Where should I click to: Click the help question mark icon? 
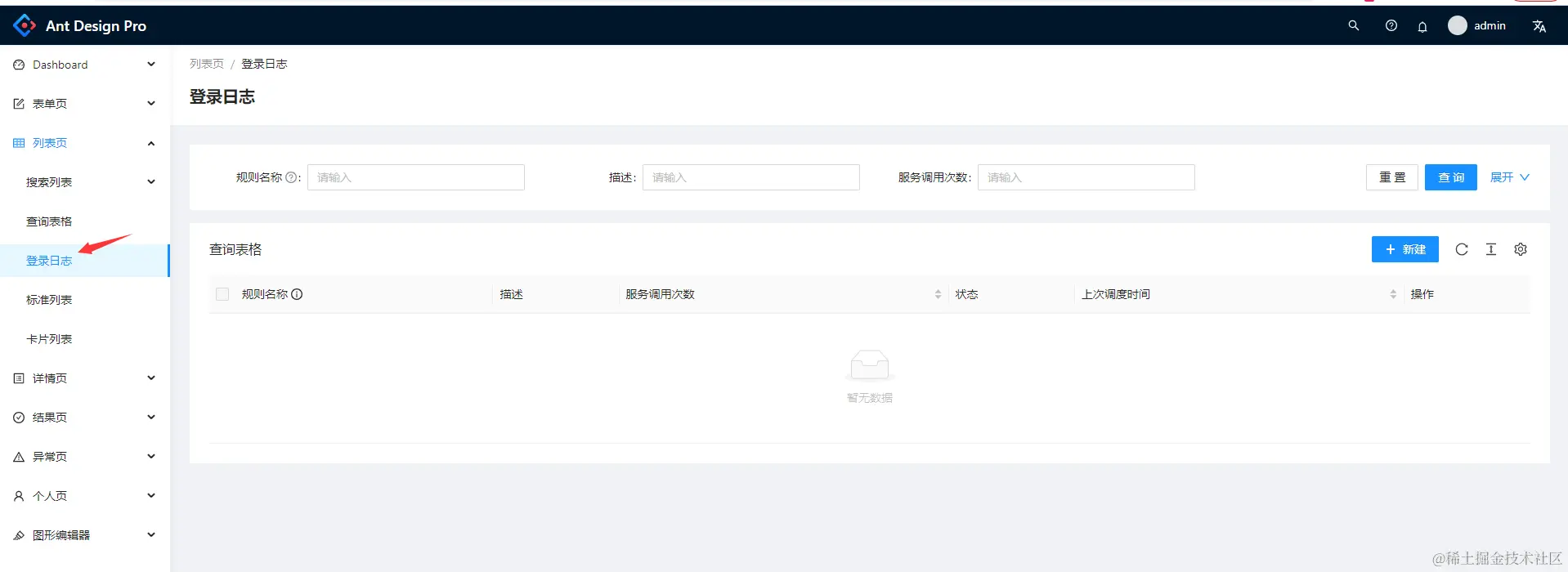[1391, 26]
